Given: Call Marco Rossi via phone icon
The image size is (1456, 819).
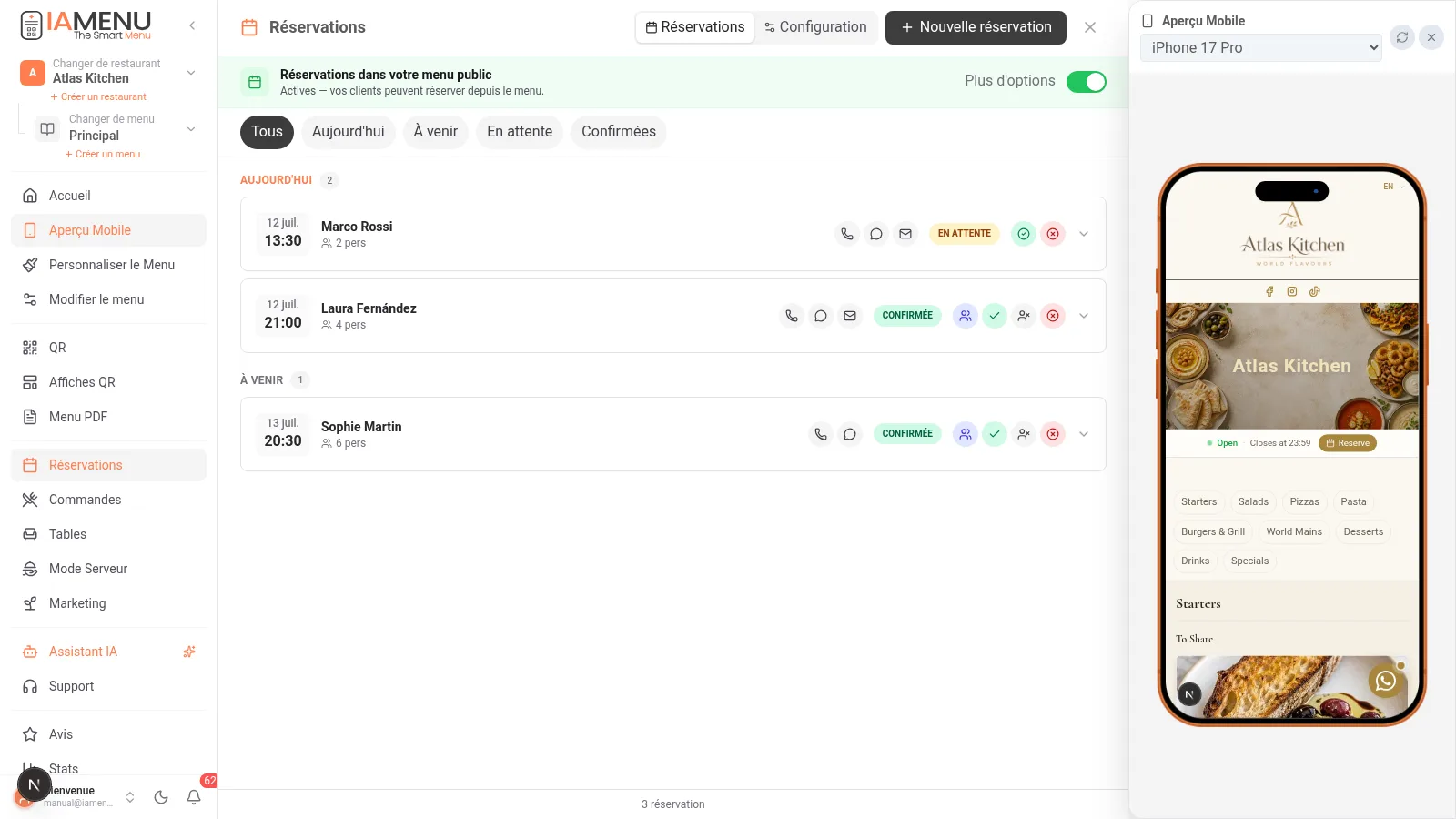Looking at the screenshot, I should pyautogui.click(x=847, y=234).
